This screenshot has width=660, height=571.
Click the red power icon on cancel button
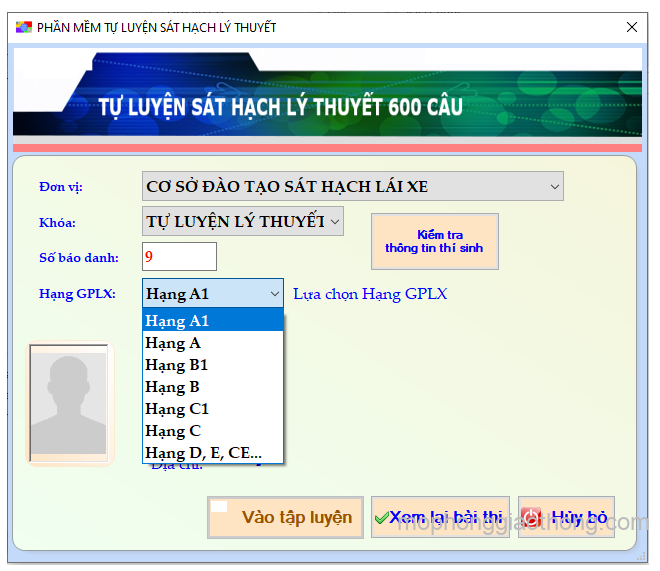tap(530, 518)
